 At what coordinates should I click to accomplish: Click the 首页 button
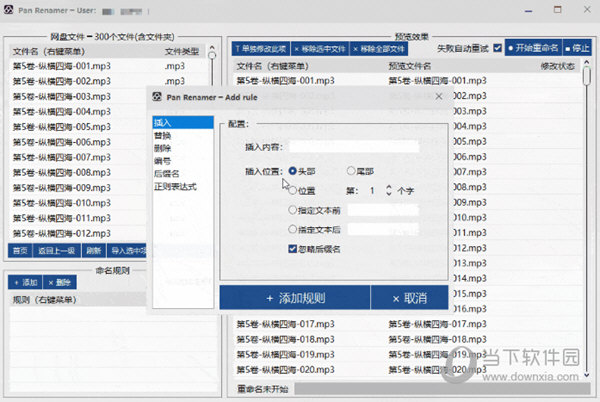tap(20, 251)
